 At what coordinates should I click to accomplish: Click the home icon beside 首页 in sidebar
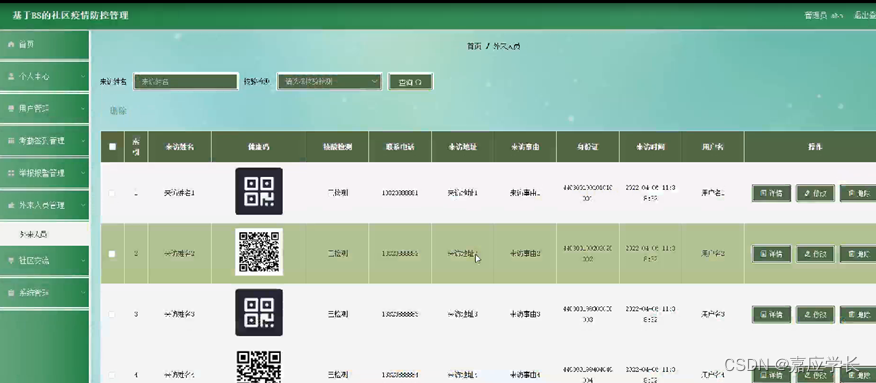click(11, 44)
